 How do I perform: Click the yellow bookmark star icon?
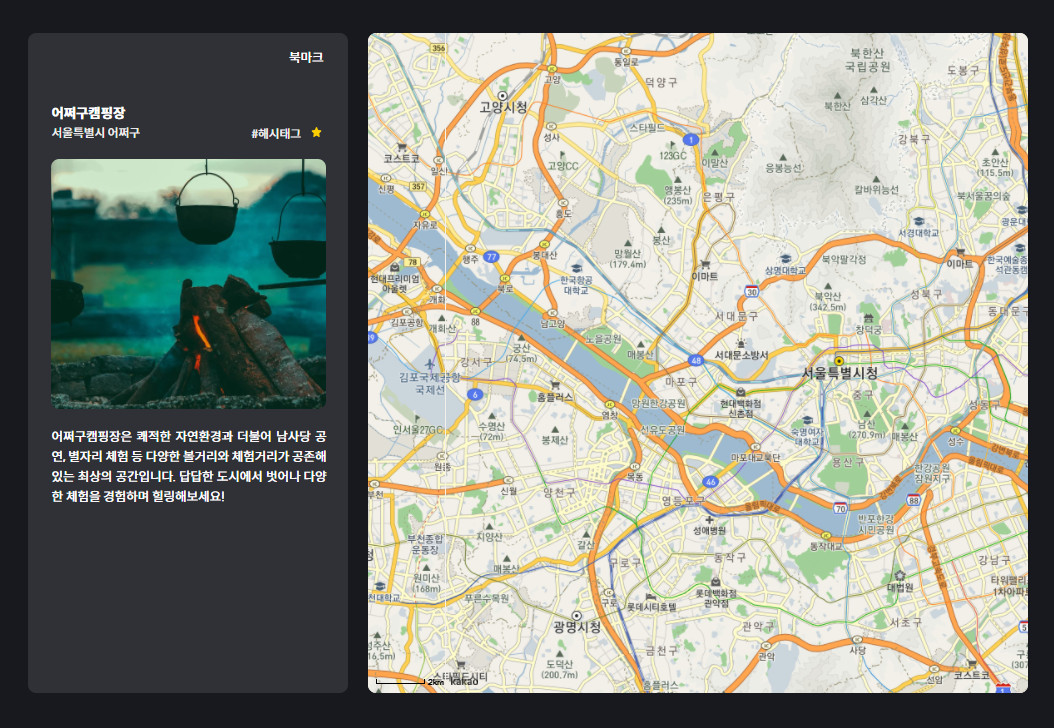point(316,133)
